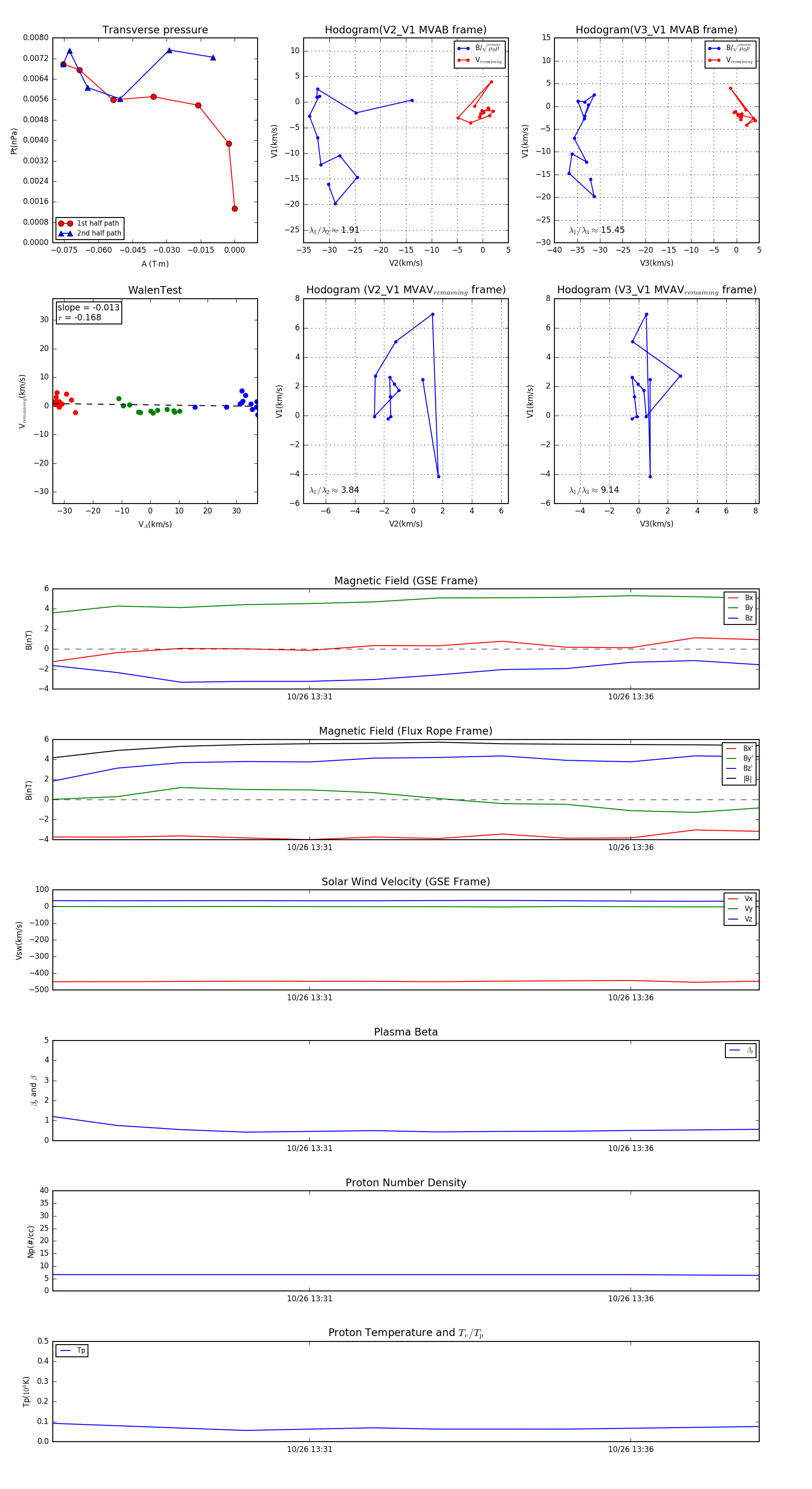
Task: Click the 'Proton Number Density' title
Action: click(406, 1183)
